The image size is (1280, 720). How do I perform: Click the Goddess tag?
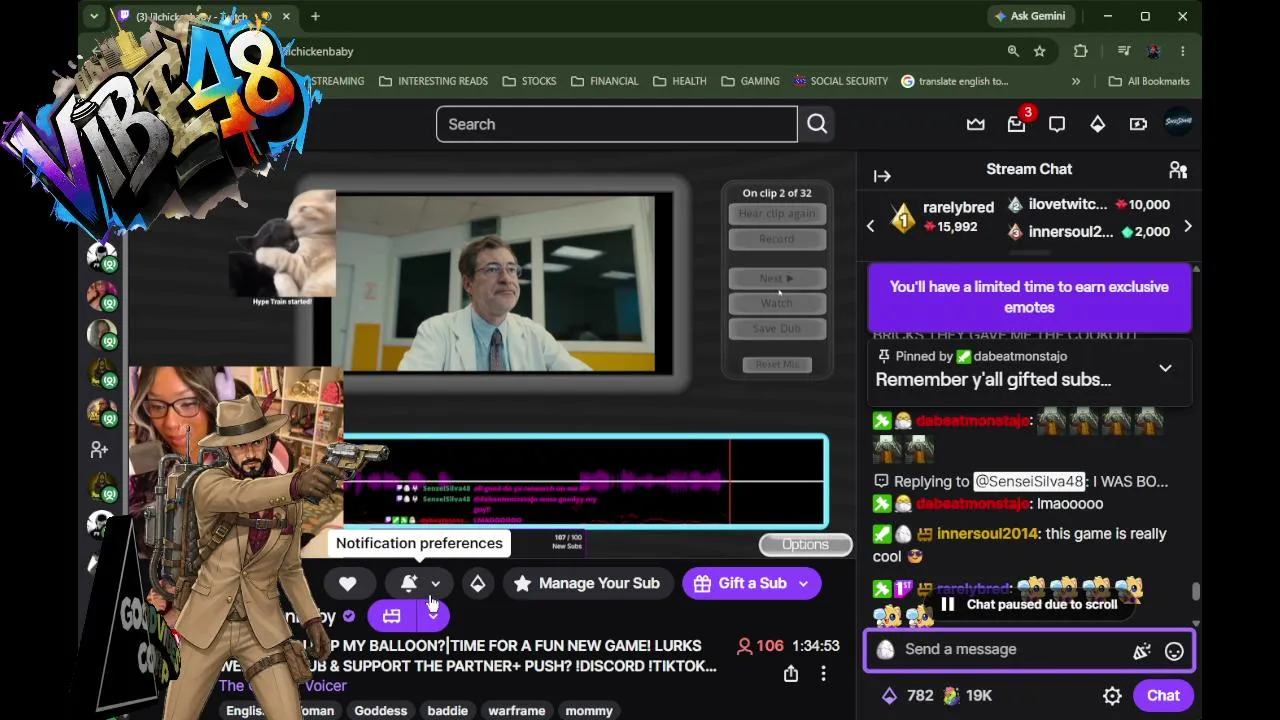point(381,710)
